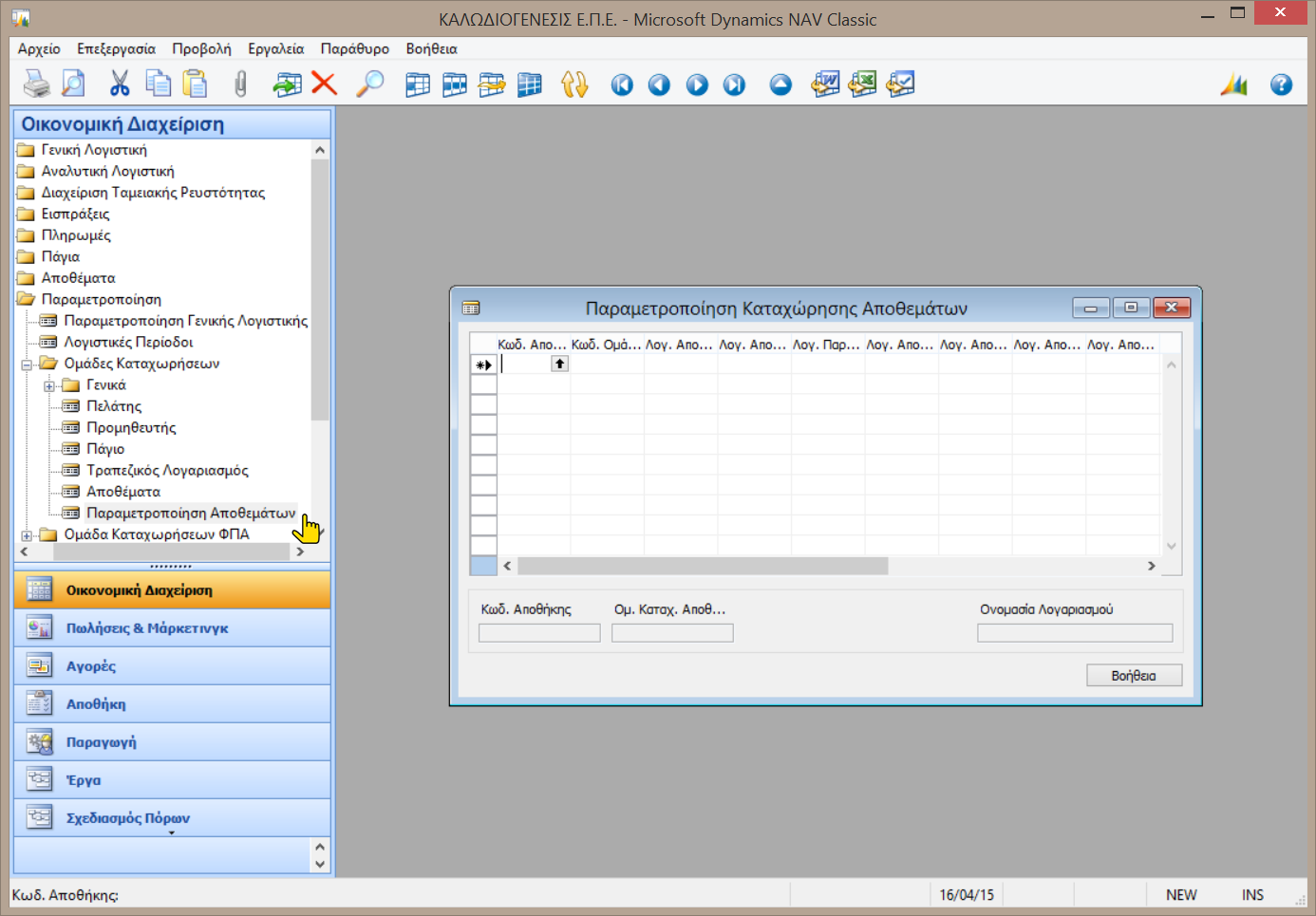Open the Παραμετροποίηση Αποθεμάτων item

click(191, 513)
